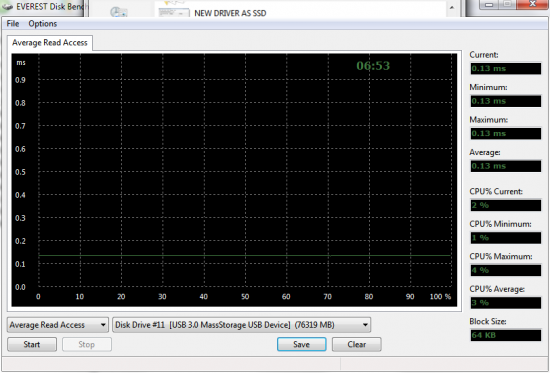Open the Options menu

coord(42,24)
